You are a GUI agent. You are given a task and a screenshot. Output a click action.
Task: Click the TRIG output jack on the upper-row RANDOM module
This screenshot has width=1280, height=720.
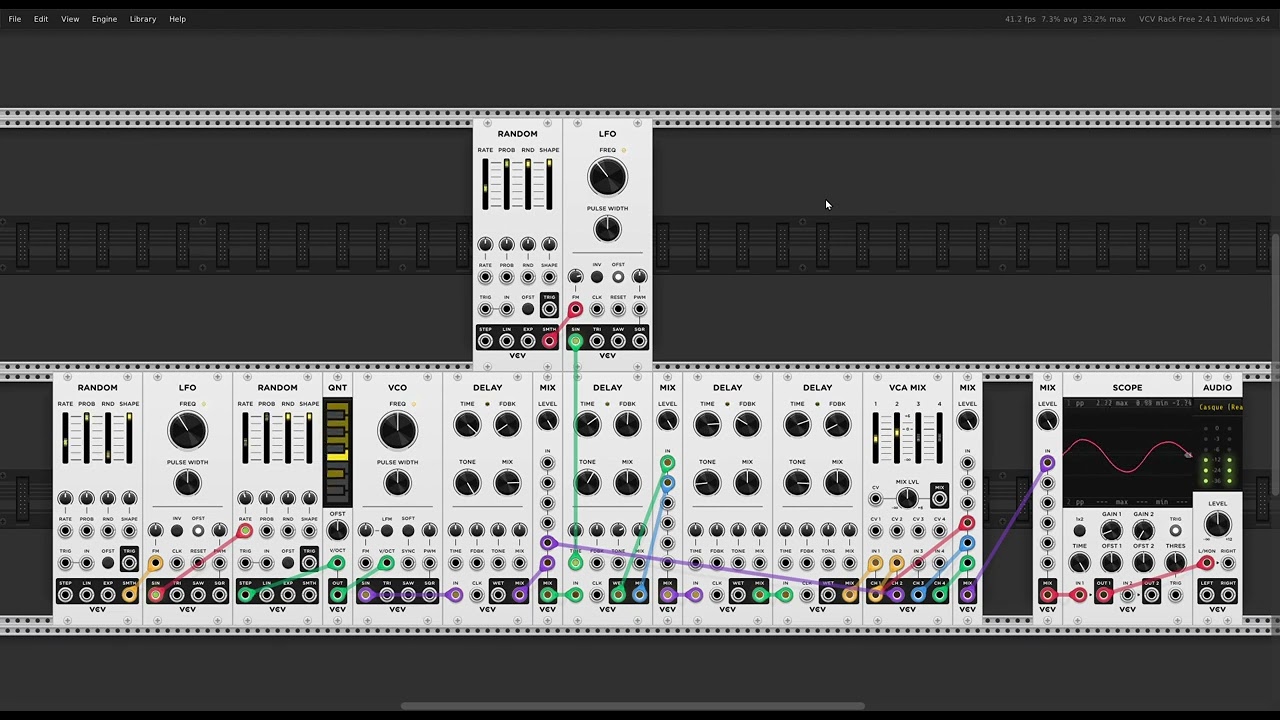(x=549, y=309)
